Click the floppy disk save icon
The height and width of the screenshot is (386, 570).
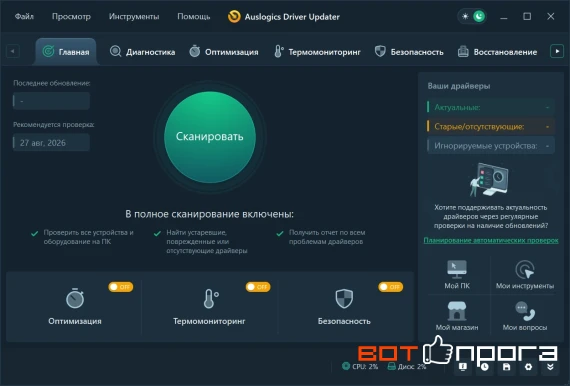point(506,367)
